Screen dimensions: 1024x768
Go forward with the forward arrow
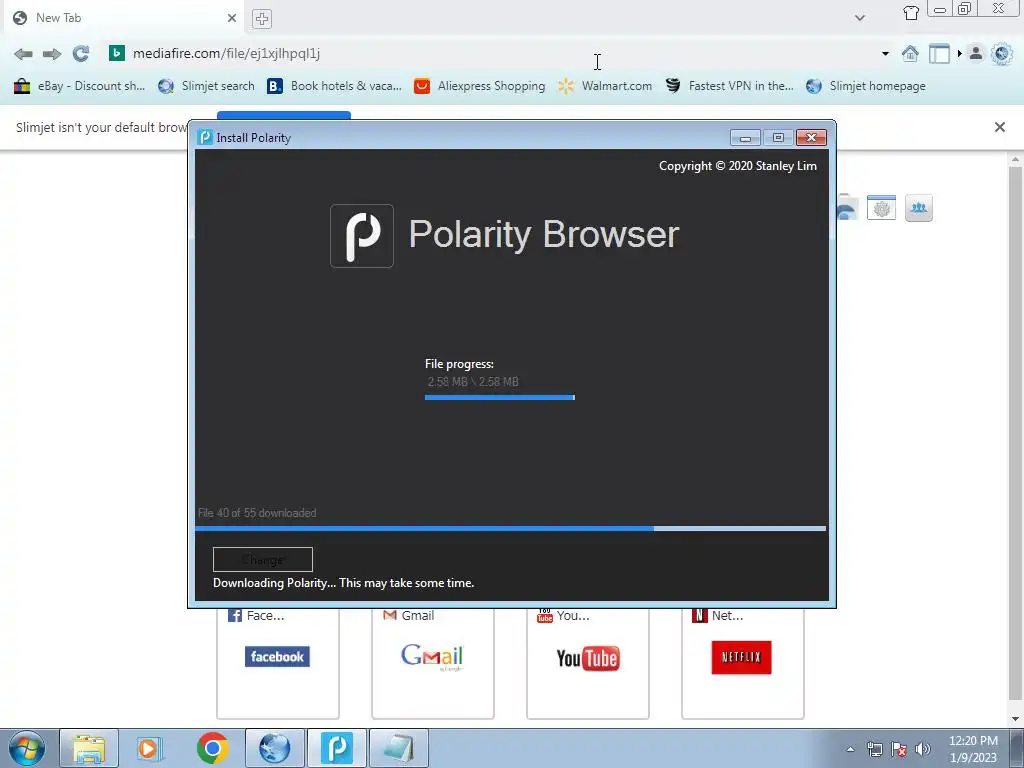click(52, 54)
